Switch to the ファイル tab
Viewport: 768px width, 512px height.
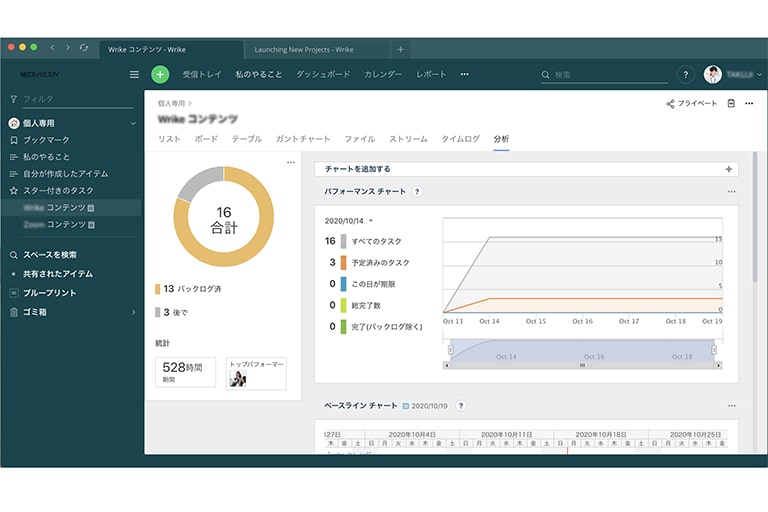click(x=360, y=139)
